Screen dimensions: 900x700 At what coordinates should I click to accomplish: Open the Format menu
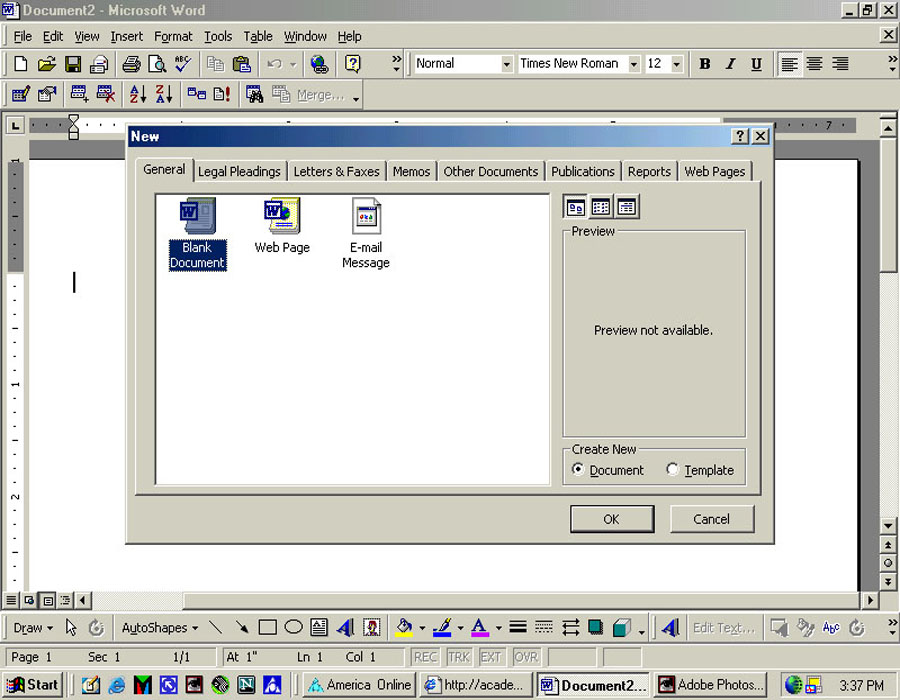[173, 36]
